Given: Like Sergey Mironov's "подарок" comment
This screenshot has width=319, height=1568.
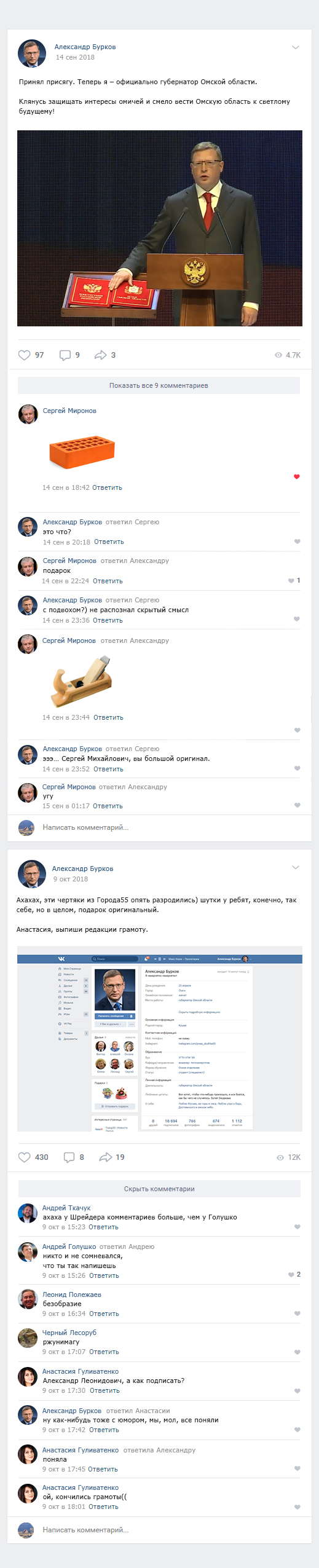Looking at the screenshot, I should 291,580.
